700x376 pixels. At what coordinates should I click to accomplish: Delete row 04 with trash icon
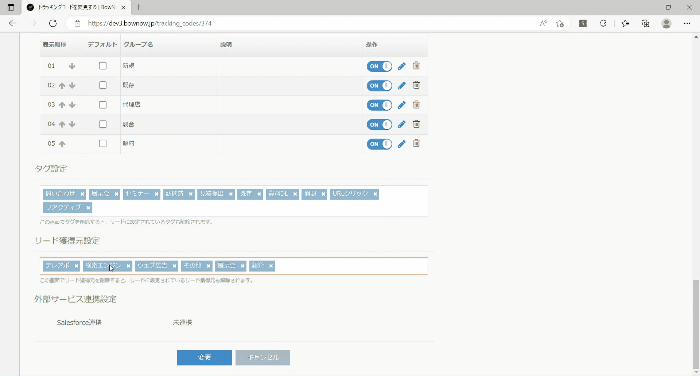416,124
